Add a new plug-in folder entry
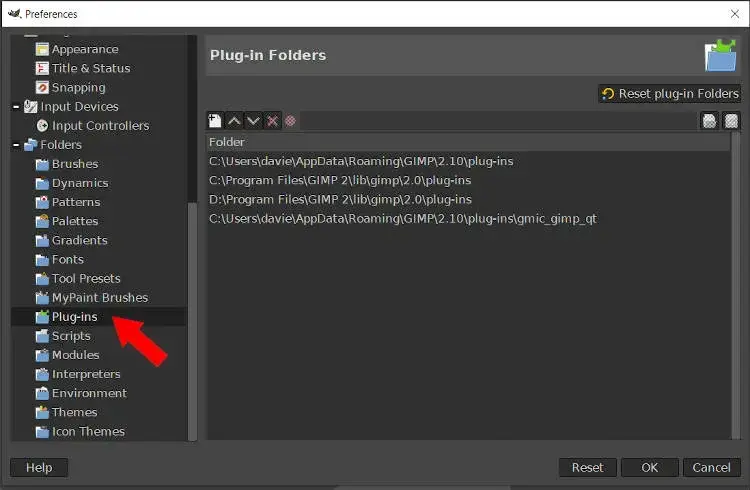Screen dimensions: 750x490 tap(215, 121)
